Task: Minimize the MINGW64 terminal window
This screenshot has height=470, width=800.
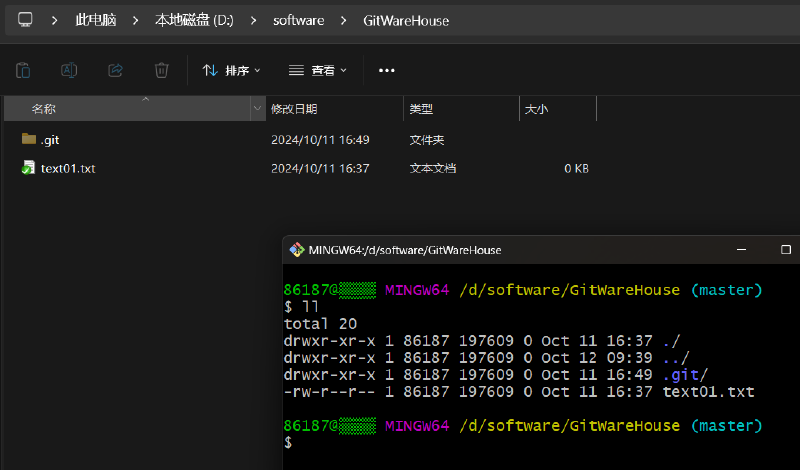Action: point(741,250)
